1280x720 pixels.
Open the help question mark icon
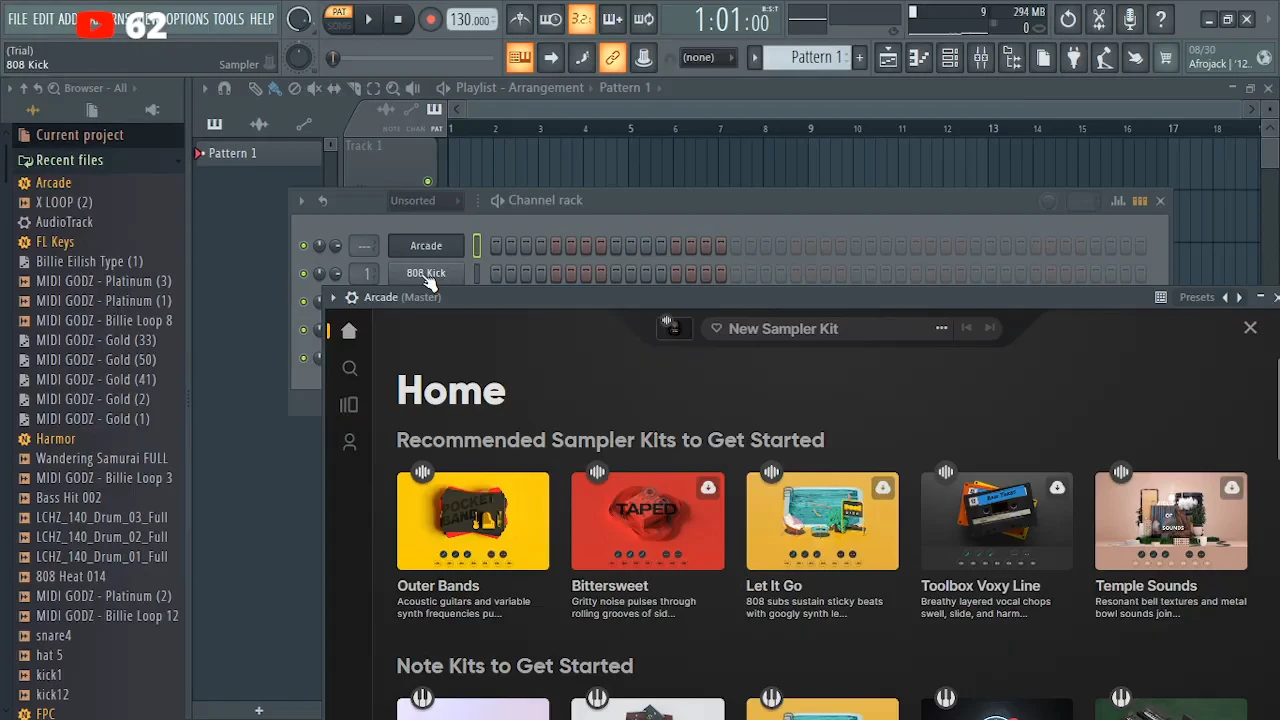pyautogui.click(x=1161, y=19)
